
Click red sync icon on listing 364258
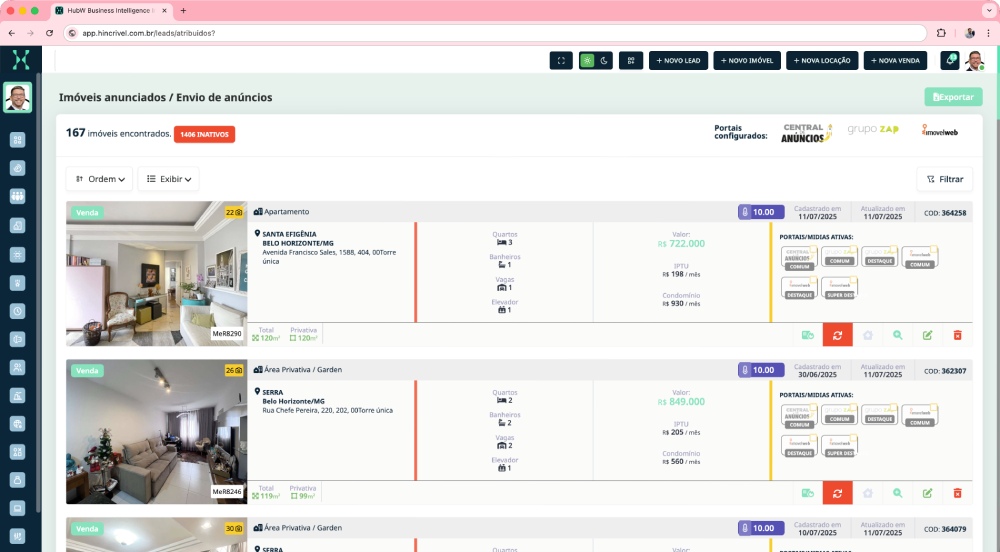(x=837, y=335)
